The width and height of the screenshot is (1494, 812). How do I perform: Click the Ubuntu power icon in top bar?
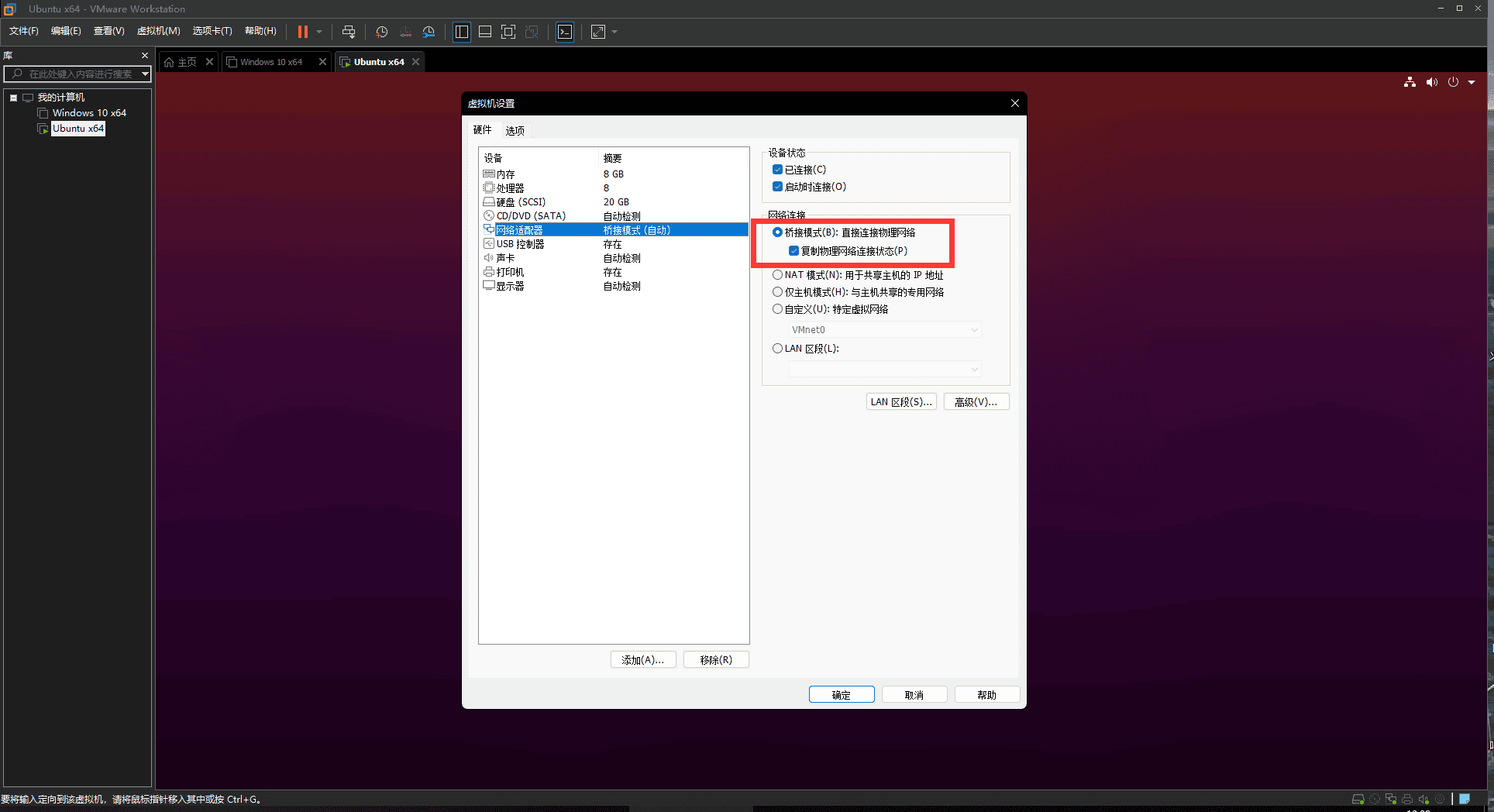1453,82
